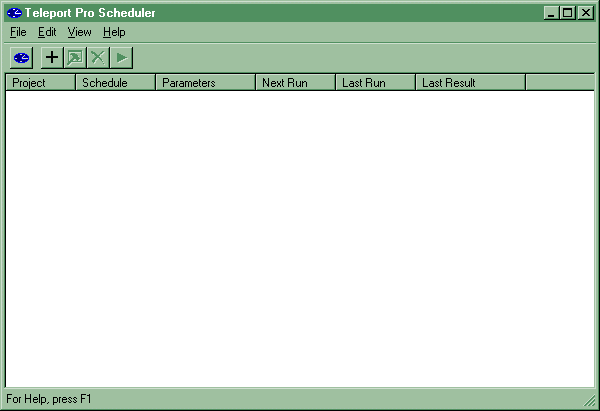The height and width of the screenshot is (411, 600).
Task: Sort by the Project column header
Action: [x=40, y=83]
